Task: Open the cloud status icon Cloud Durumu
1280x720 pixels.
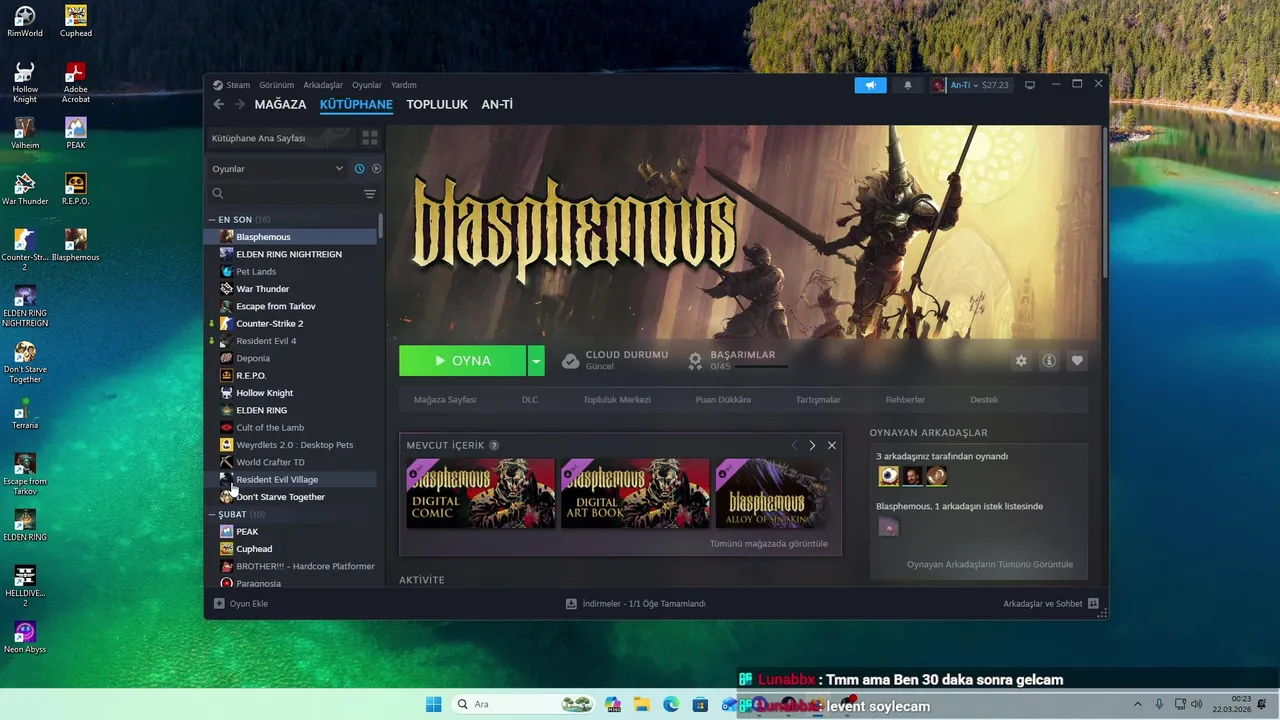Action: click(x=570, y=361)
